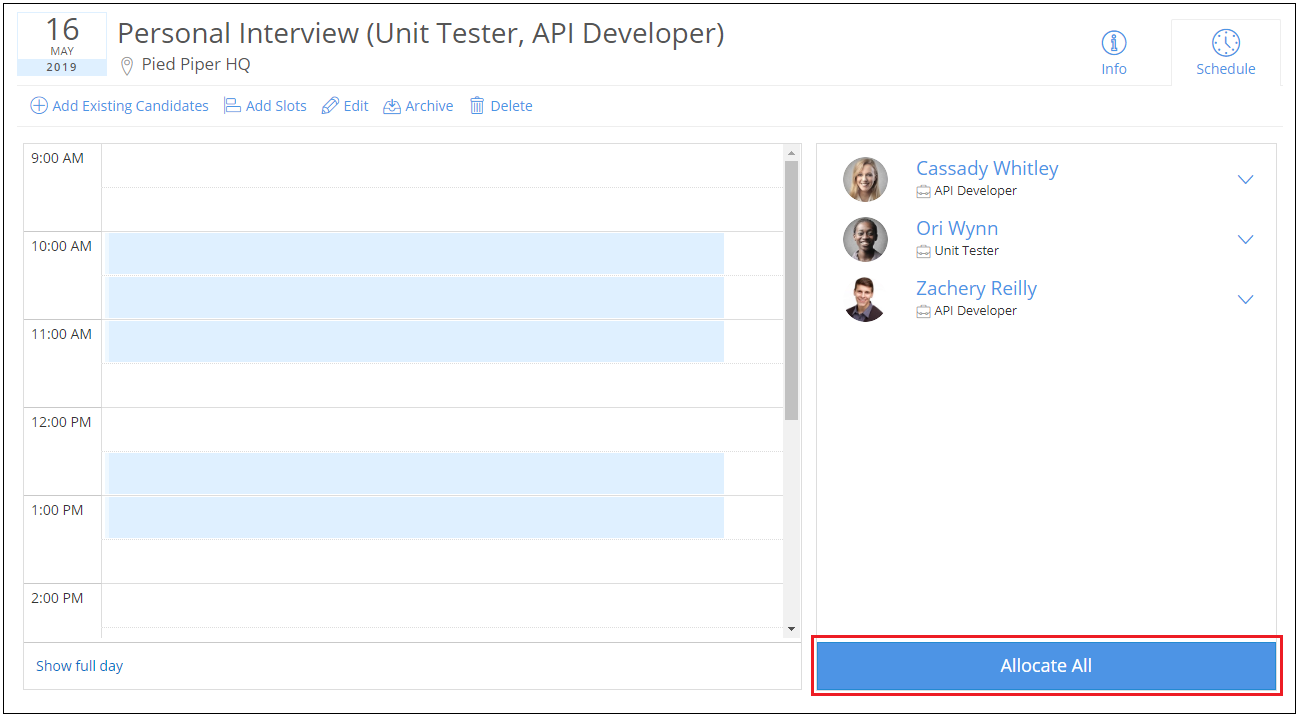Open Cassady Whitley's name link
The image size is (1299, 717).
pyautogui.click(x=986, y=169)
